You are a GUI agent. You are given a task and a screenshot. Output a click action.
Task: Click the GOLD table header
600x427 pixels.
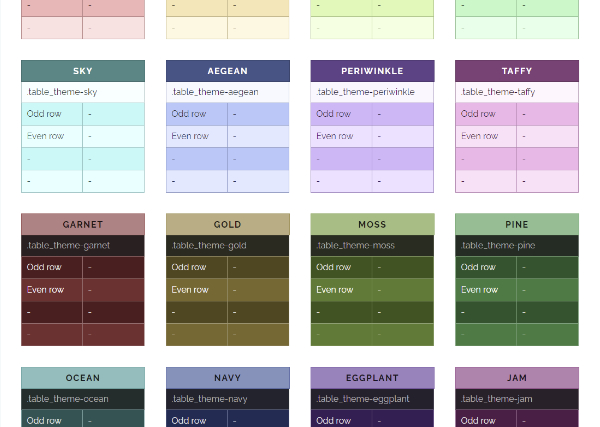(x=228, y=225)
